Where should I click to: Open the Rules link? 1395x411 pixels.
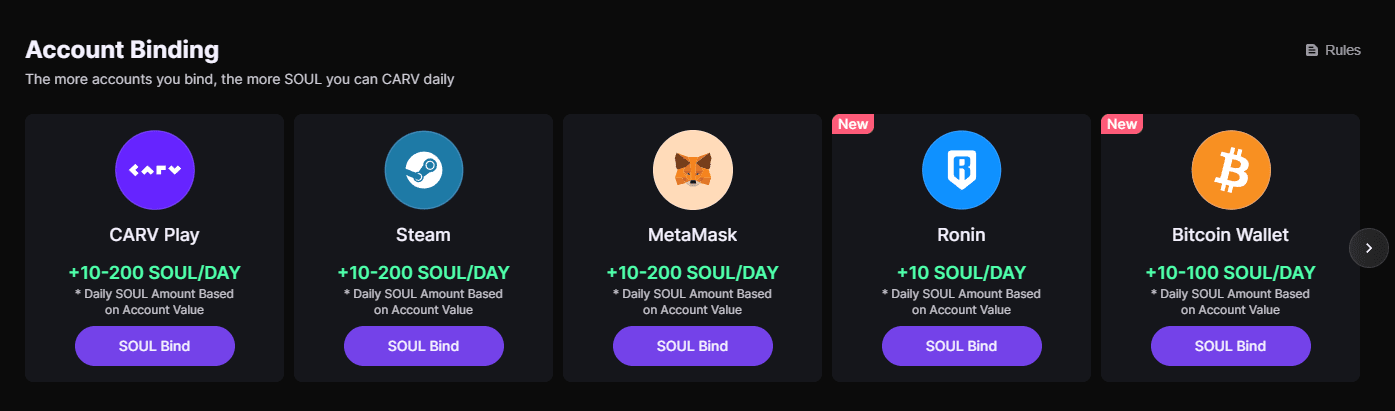click(x=1342, y=50)
